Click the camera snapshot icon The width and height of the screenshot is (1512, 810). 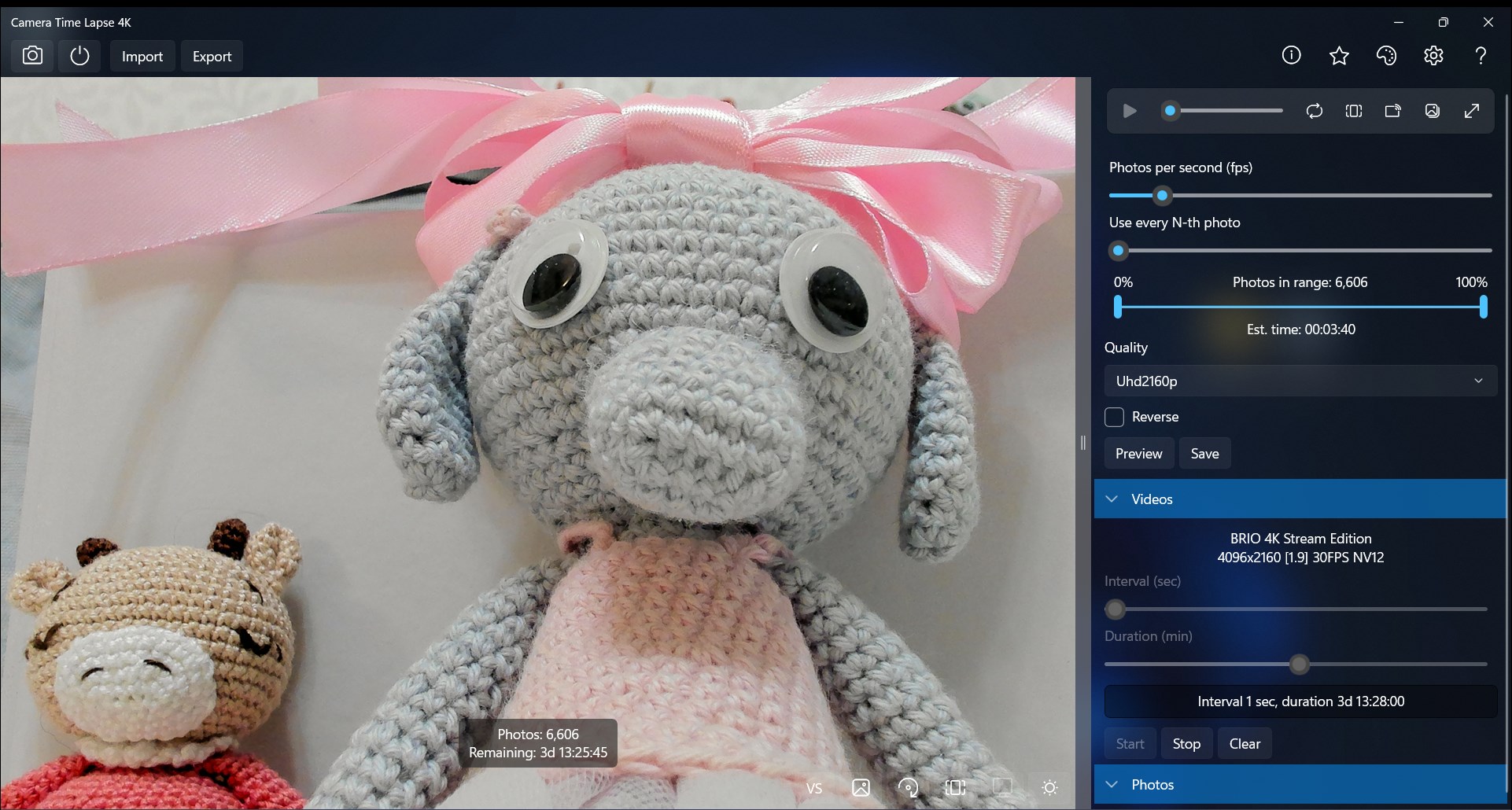(x=32, y=56)
